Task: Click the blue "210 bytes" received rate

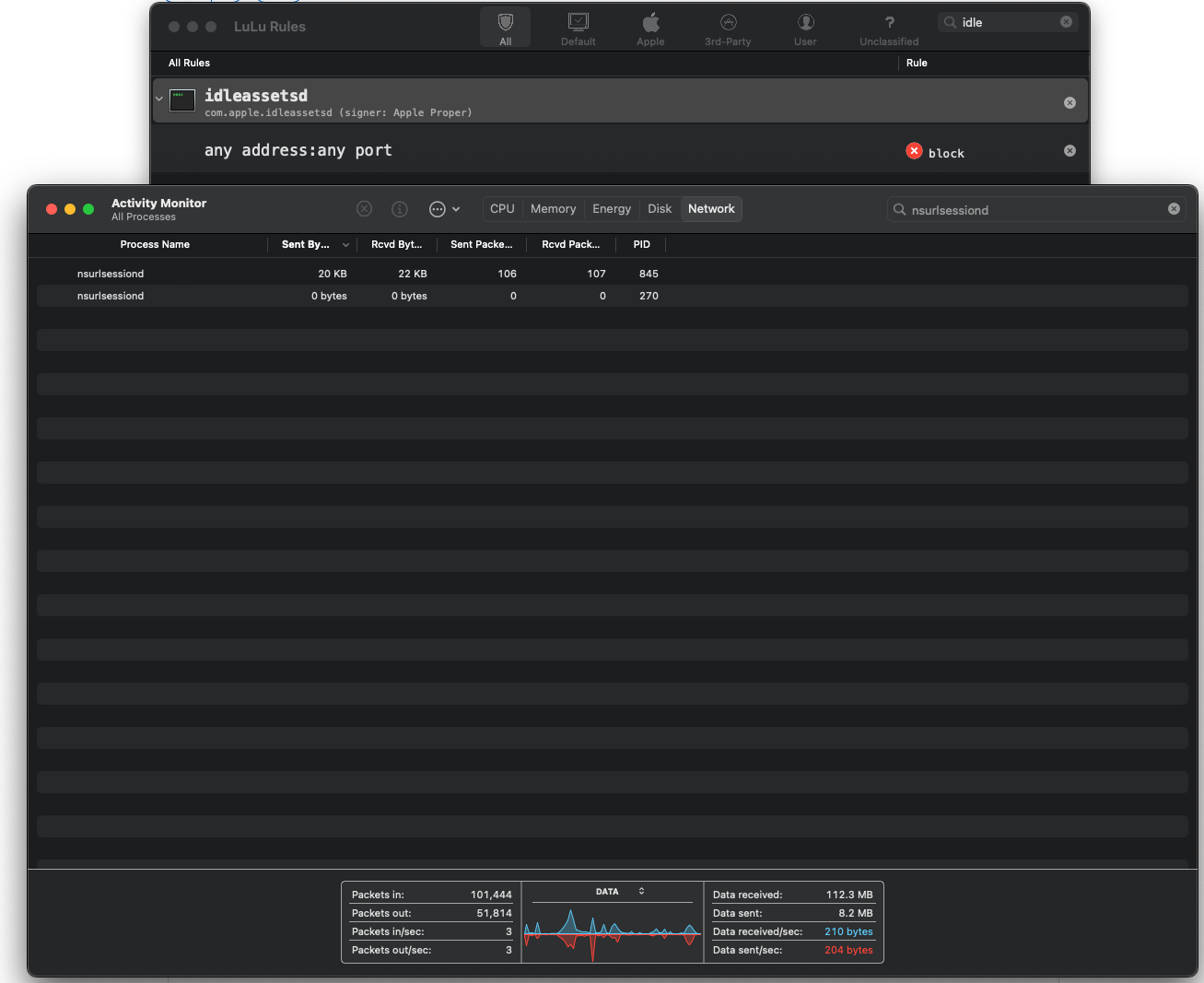Action: click(848, 931)
